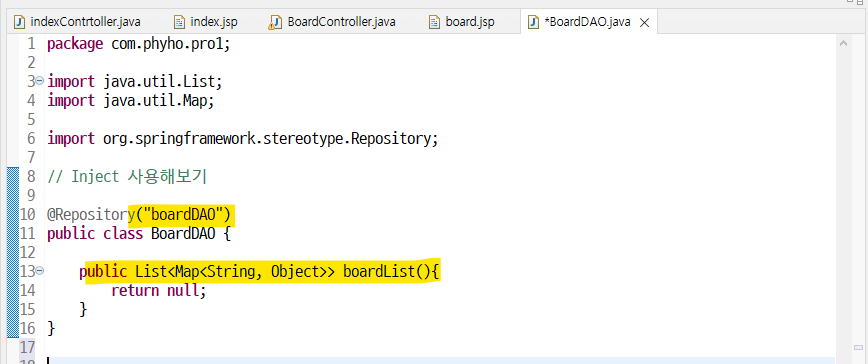Click the 'boardList()' method name
The height and width of the screenshot is (364, 868).
pyautogui.click(x=388, y=272)
